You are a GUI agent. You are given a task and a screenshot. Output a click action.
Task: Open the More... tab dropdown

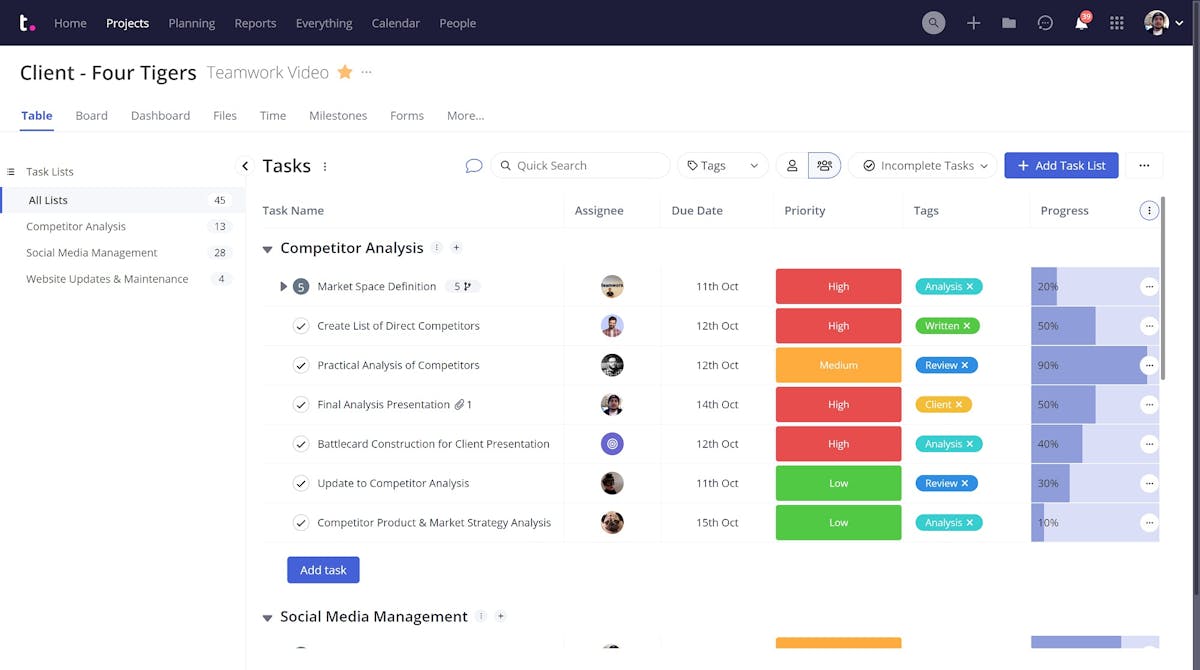click(x=465, y=116)
